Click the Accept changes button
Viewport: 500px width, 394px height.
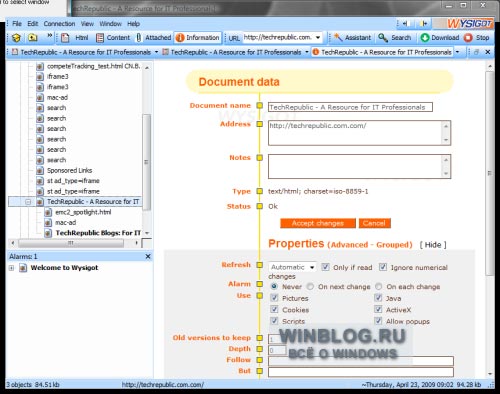point(318,223)
